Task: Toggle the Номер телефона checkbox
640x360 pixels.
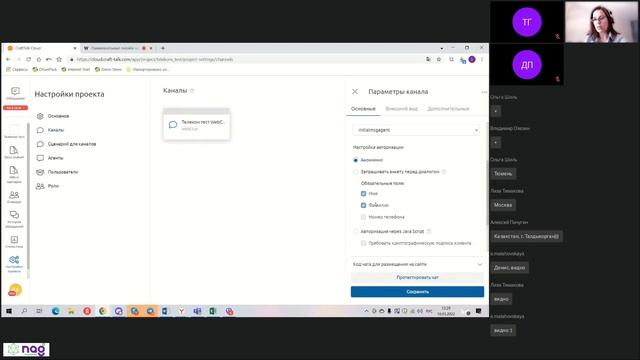Action: pyautogui.click(x=363, y=217)
